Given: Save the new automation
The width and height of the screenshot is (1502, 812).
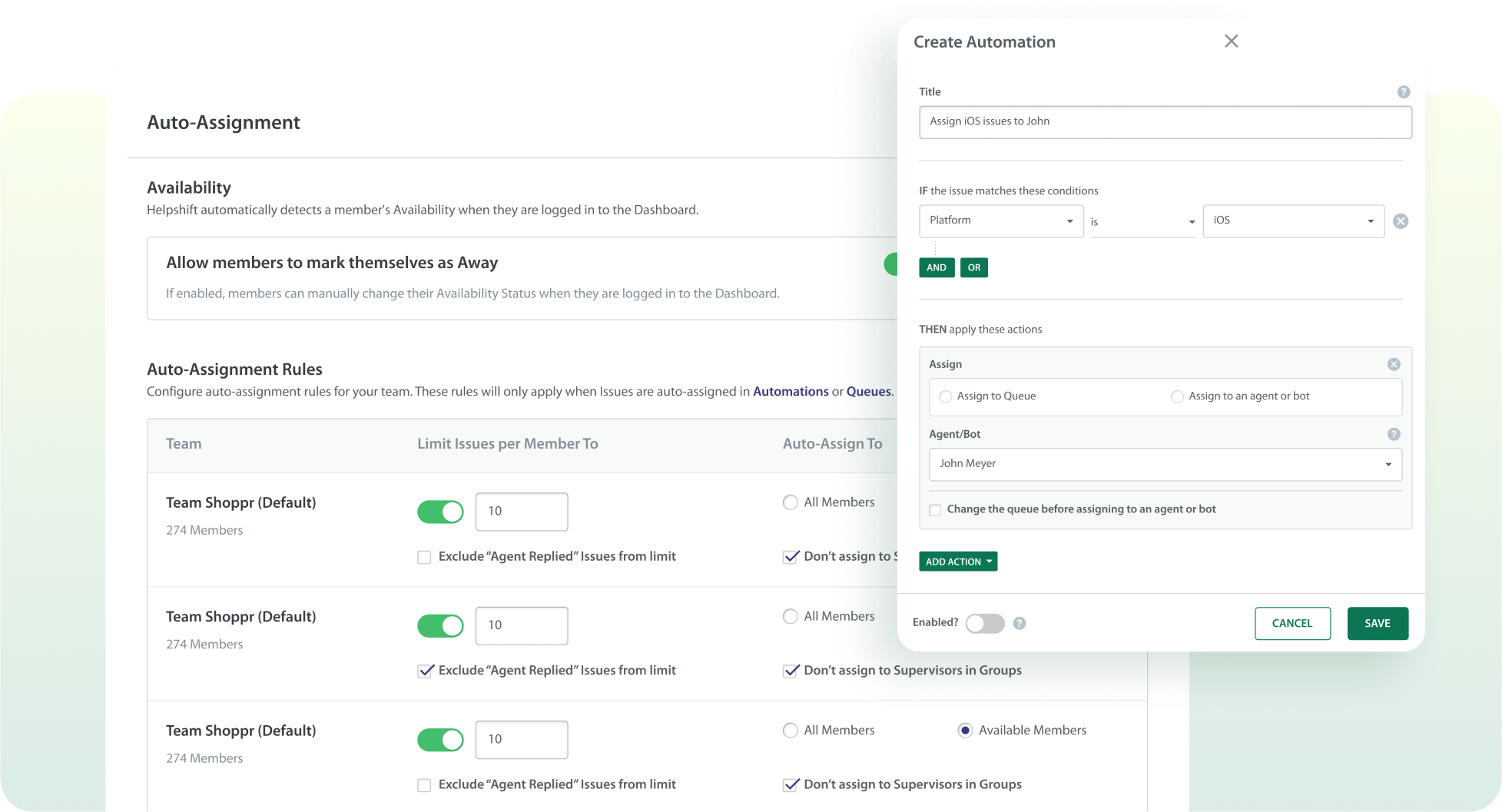Looking at the screenshot, I should 1377,623.
